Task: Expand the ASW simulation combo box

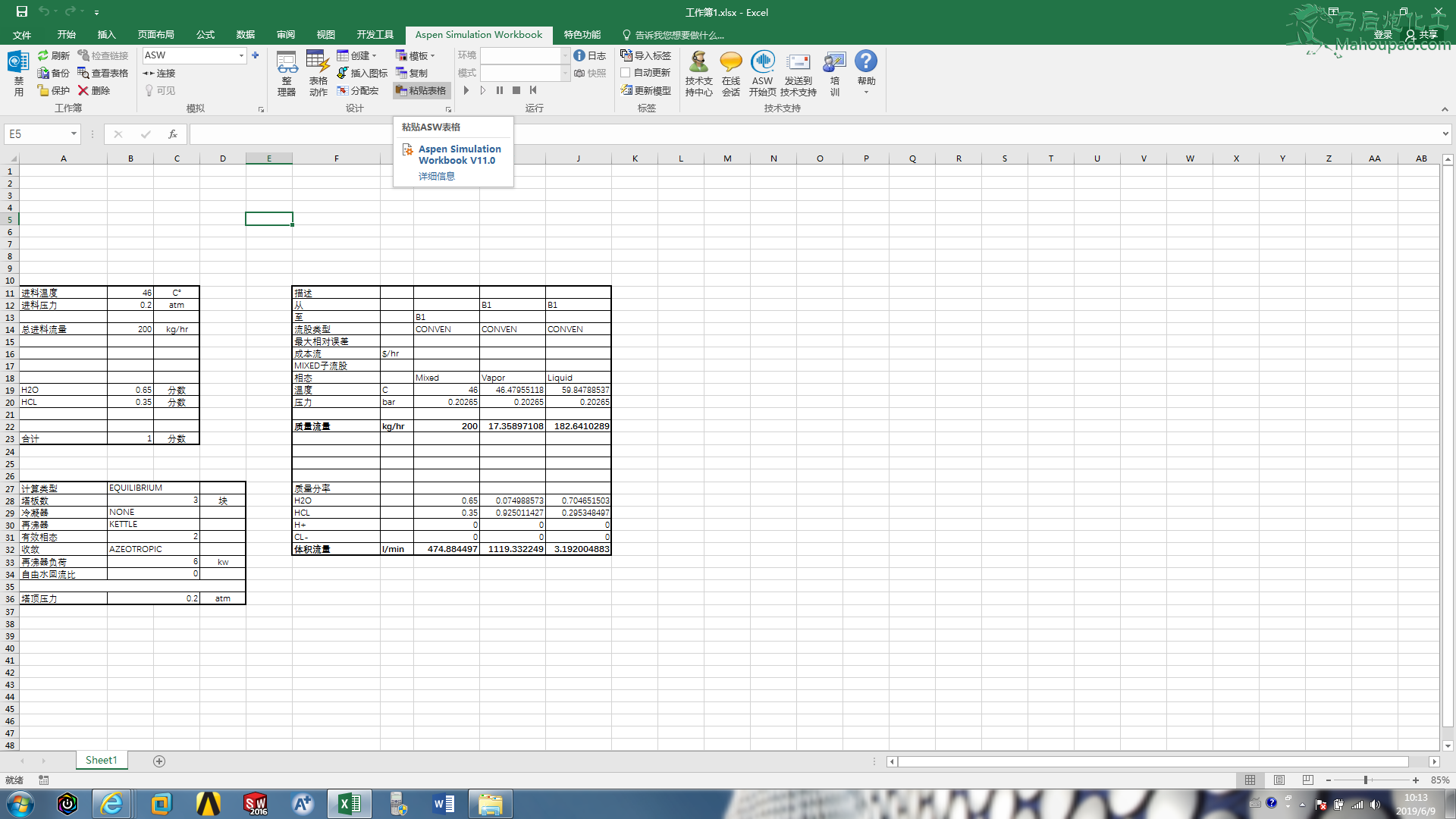Action: [241, 55]
